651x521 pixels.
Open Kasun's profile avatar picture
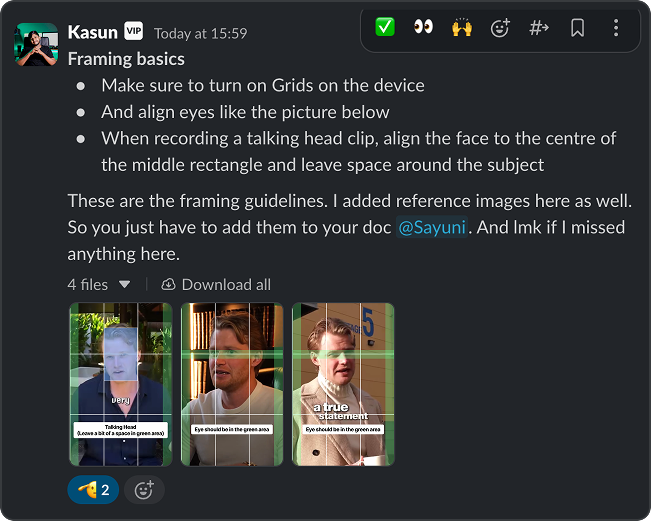36,45
